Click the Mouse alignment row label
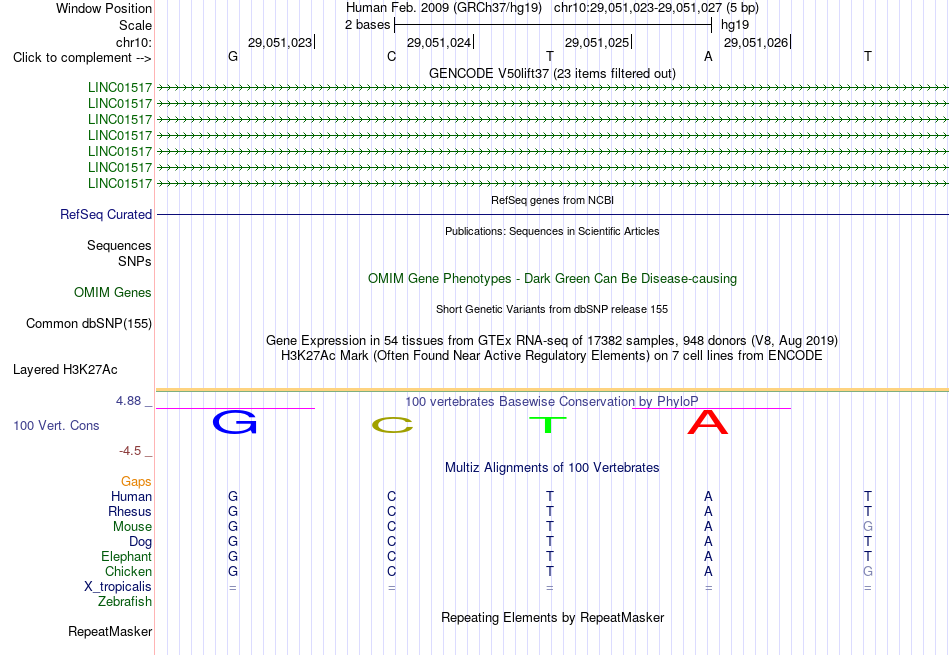This screenshot has height=655, width=950. point(132,527)
